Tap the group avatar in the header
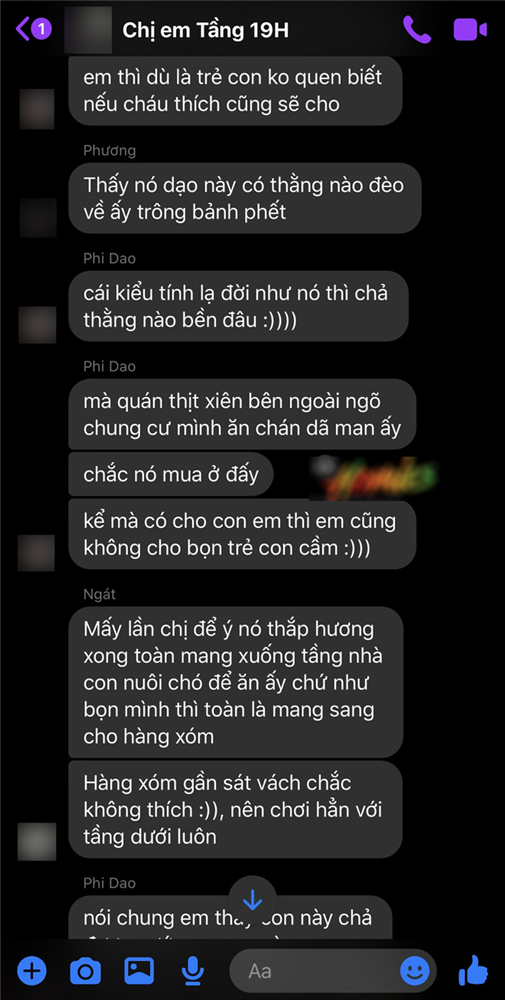This screenshot has width=505, height=1000. 89,29
